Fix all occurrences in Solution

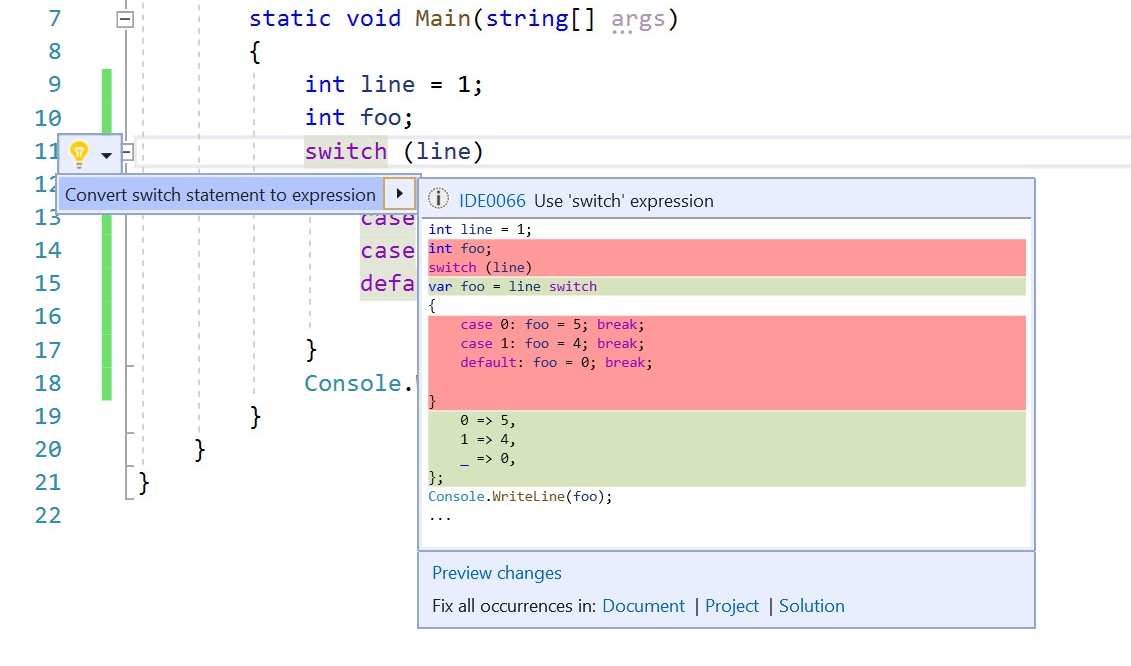point(811,606)
